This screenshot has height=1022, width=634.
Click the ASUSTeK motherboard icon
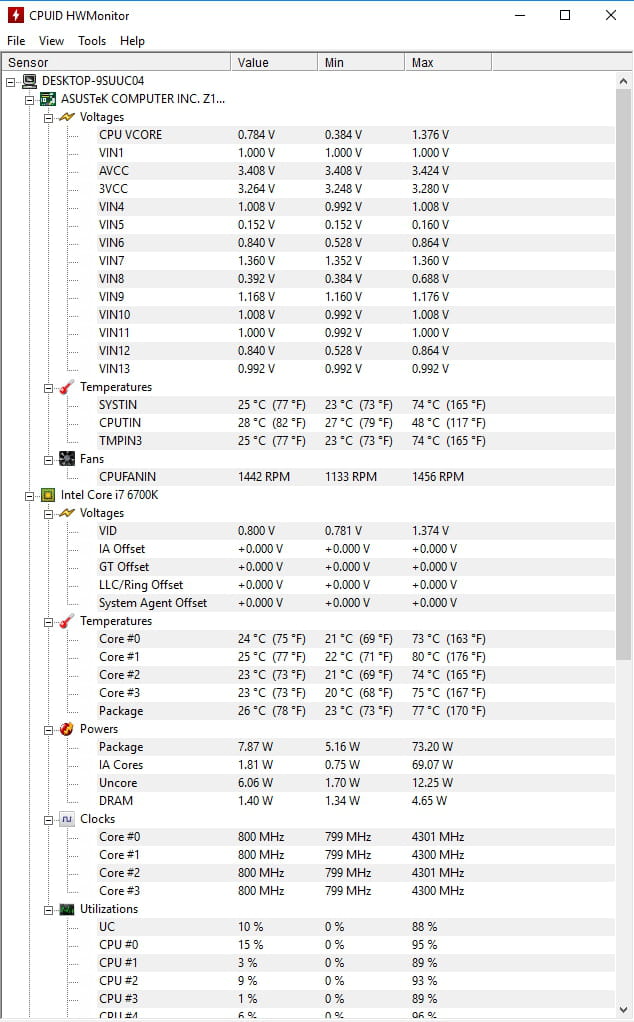tap(48, 99)
